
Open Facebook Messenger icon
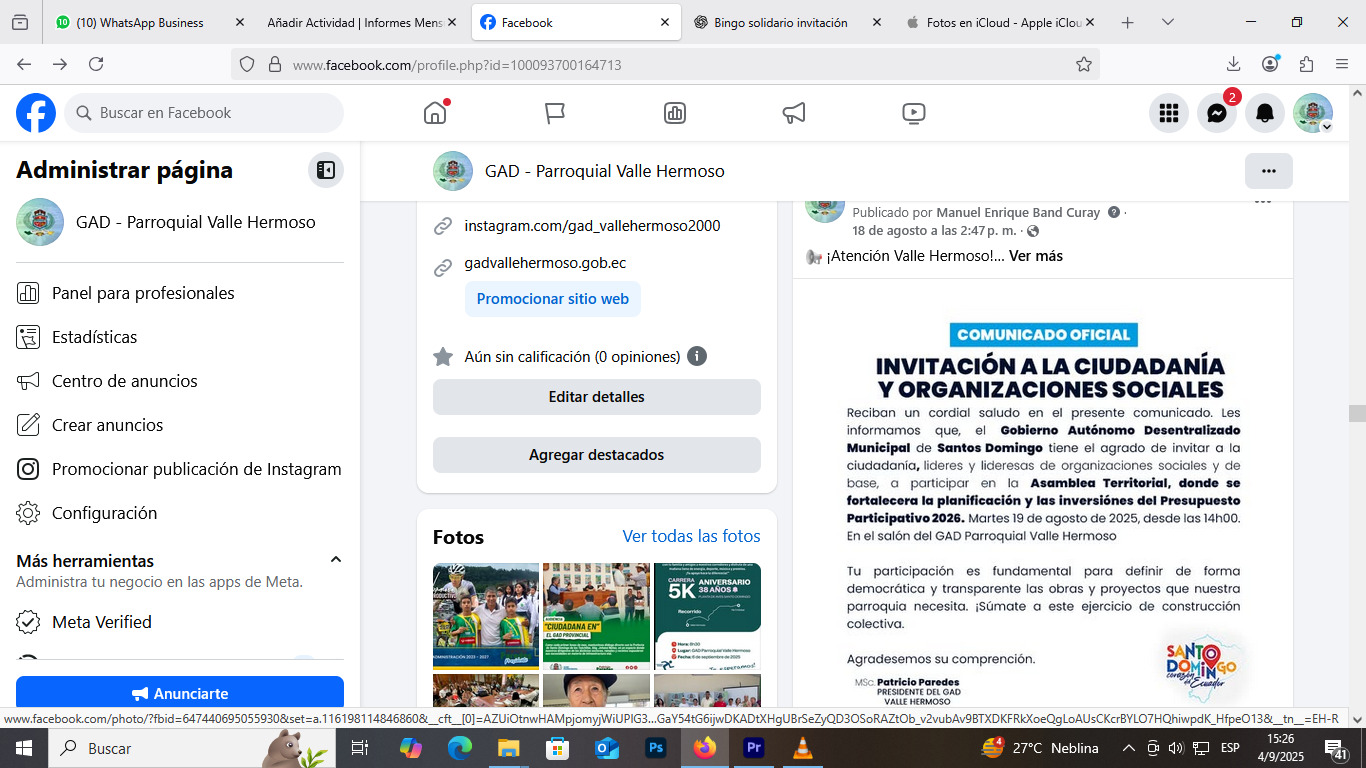click(1216, 113)
